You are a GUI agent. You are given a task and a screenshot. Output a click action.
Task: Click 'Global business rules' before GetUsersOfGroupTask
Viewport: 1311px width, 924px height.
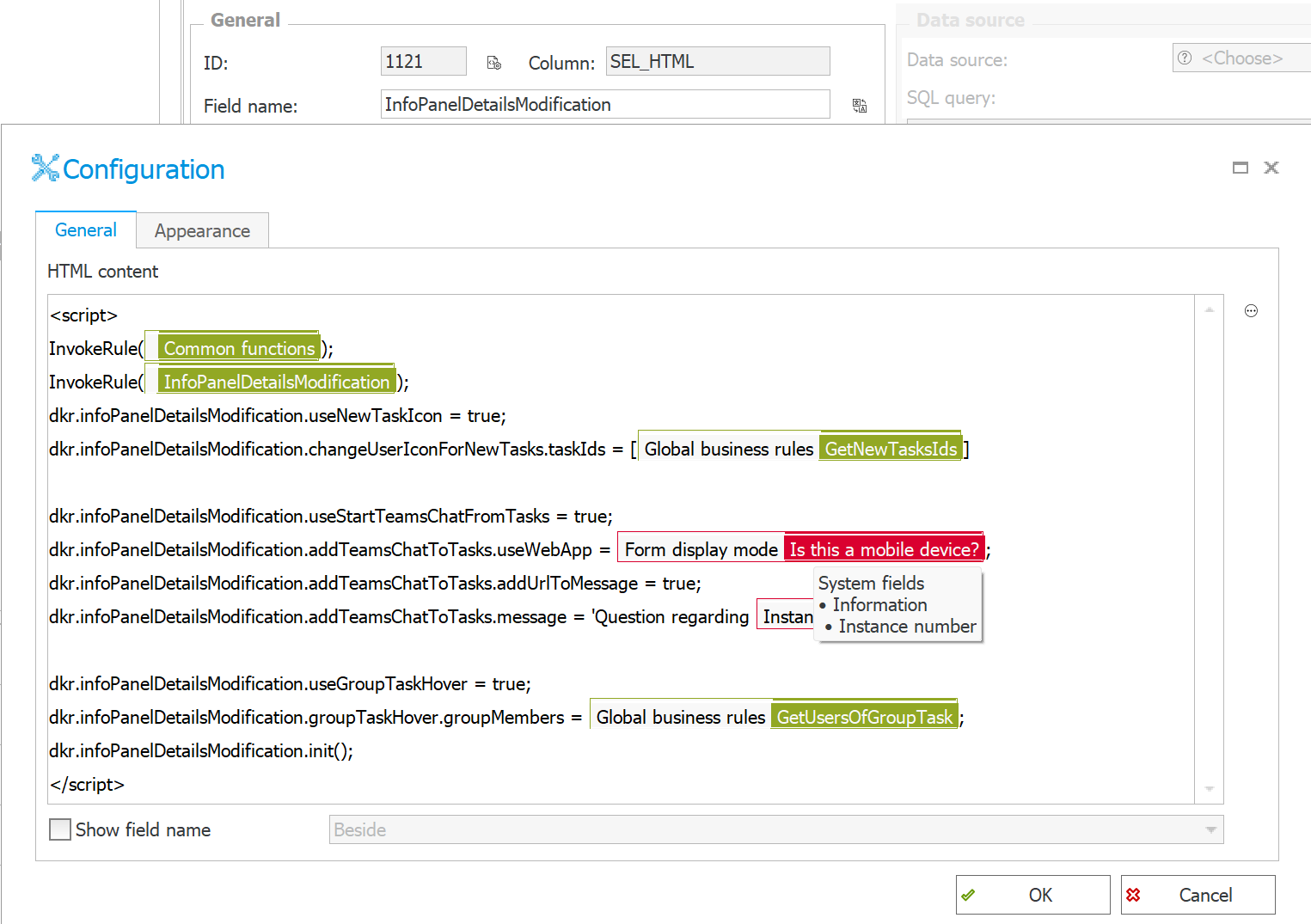point(680,717)
